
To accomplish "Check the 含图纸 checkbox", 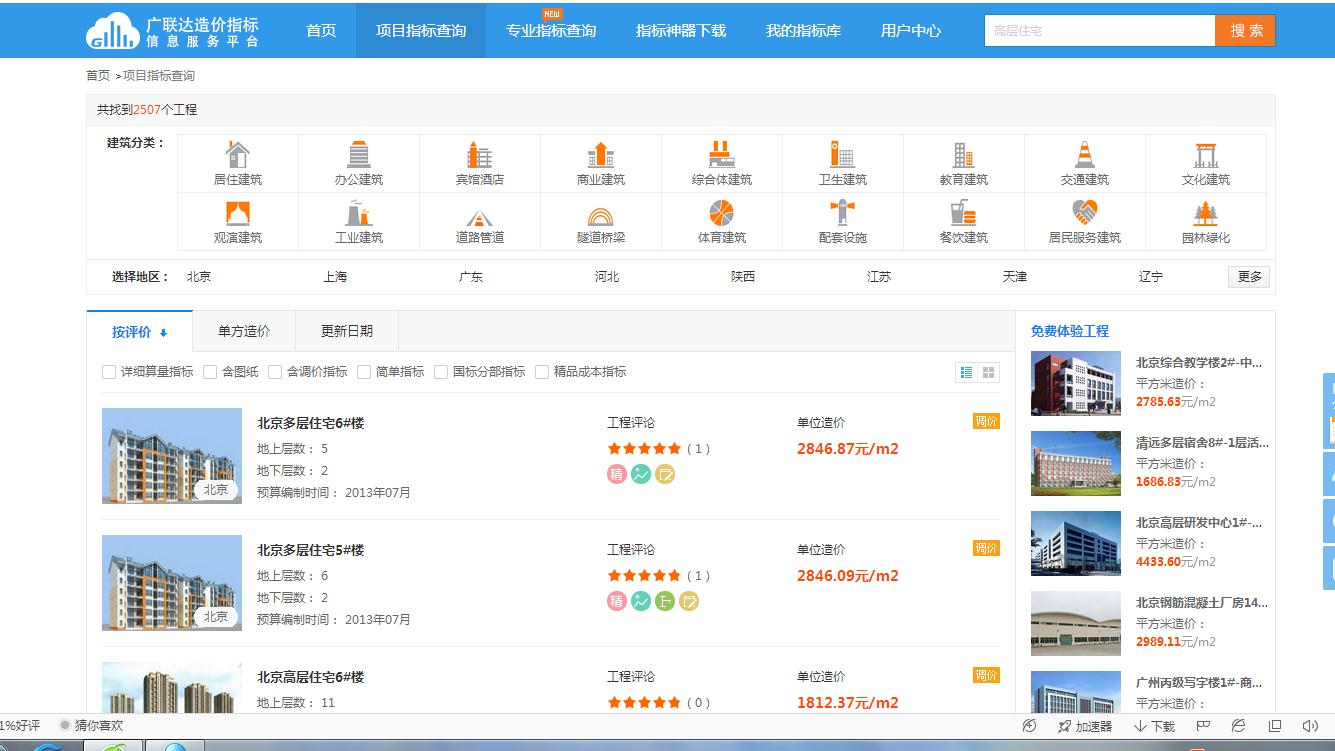I will click(x=210, y=372).
